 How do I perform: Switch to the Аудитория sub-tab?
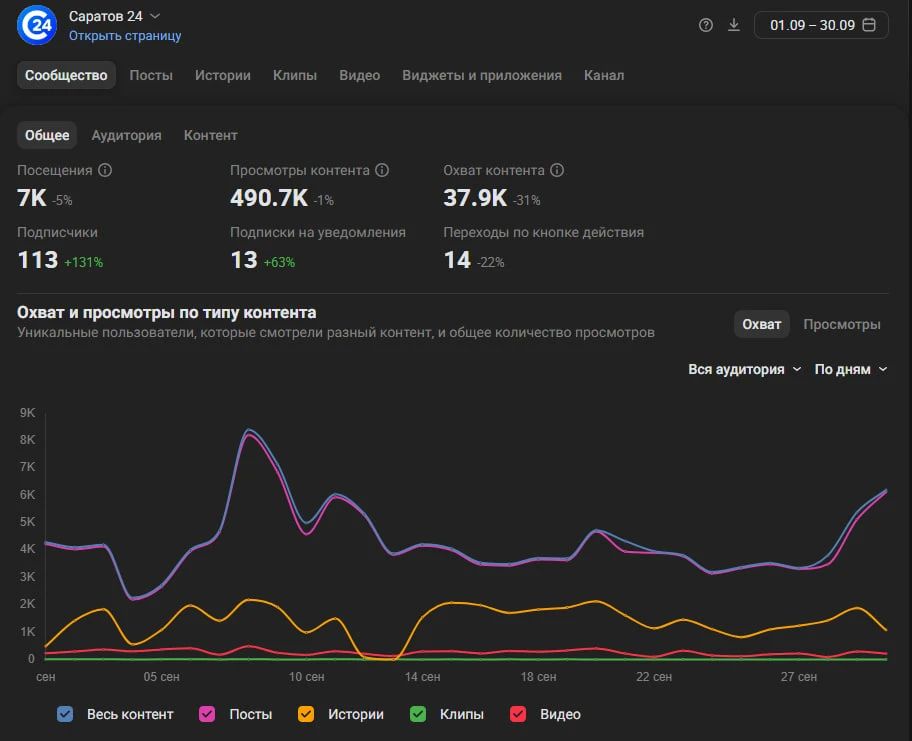click(126, 135)
